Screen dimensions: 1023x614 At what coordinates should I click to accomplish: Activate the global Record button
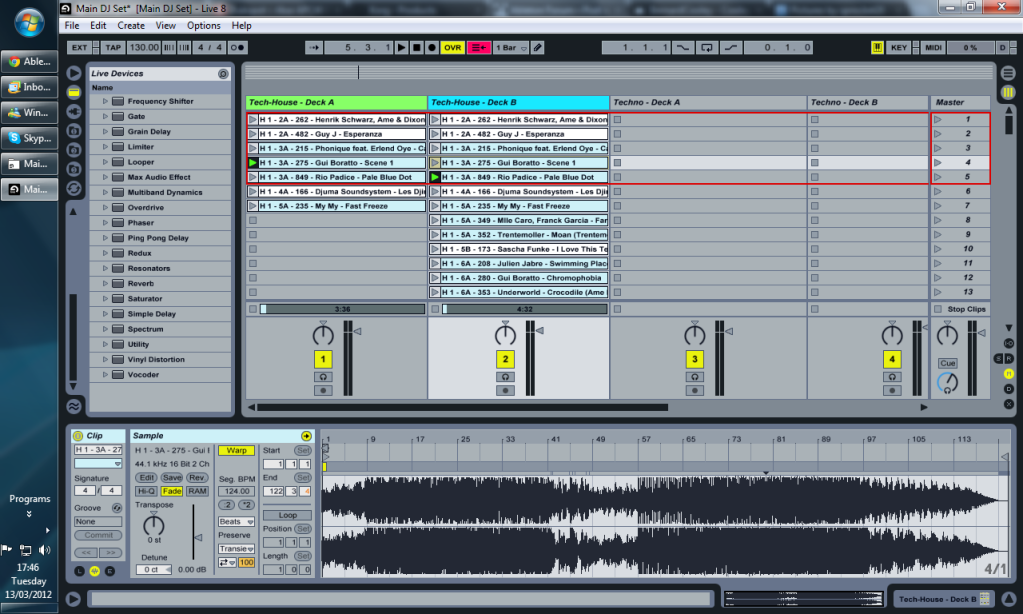coord(432,48)
